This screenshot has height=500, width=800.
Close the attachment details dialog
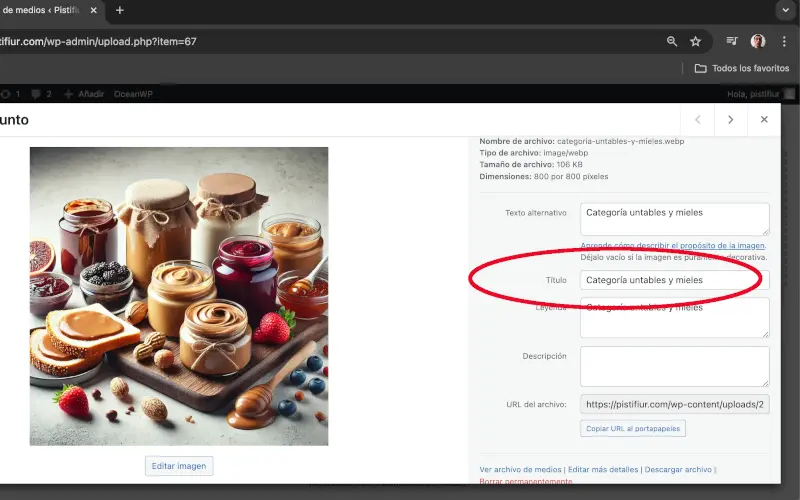click(x=764, y=120)
